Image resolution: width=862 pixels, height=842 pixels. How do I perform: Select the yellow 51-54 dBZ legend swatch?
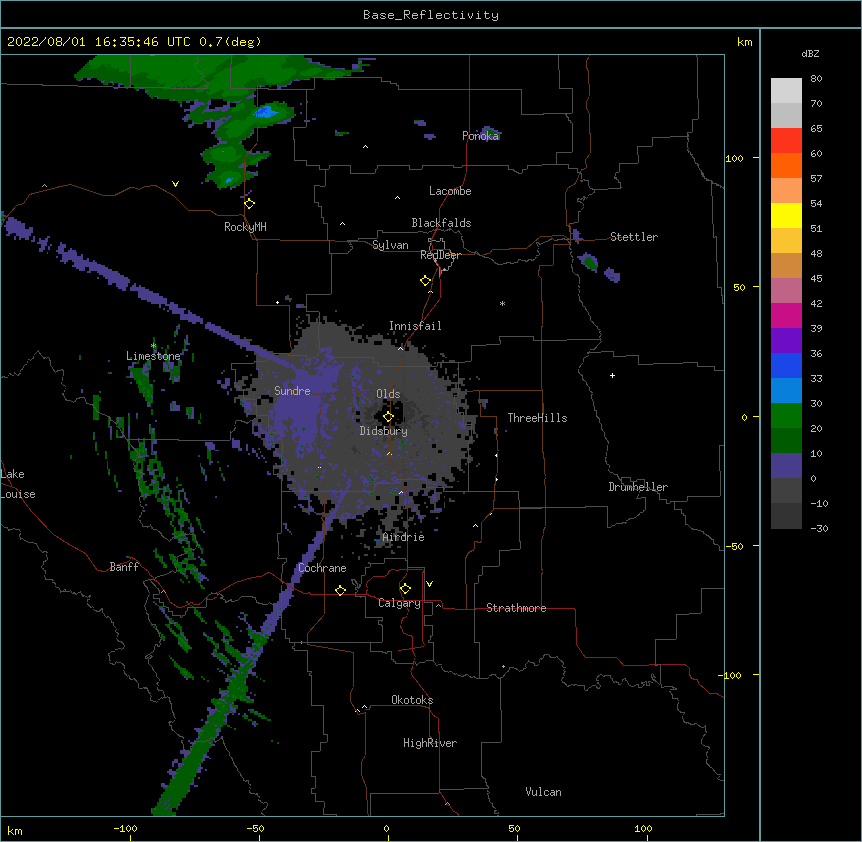(786, 215)
